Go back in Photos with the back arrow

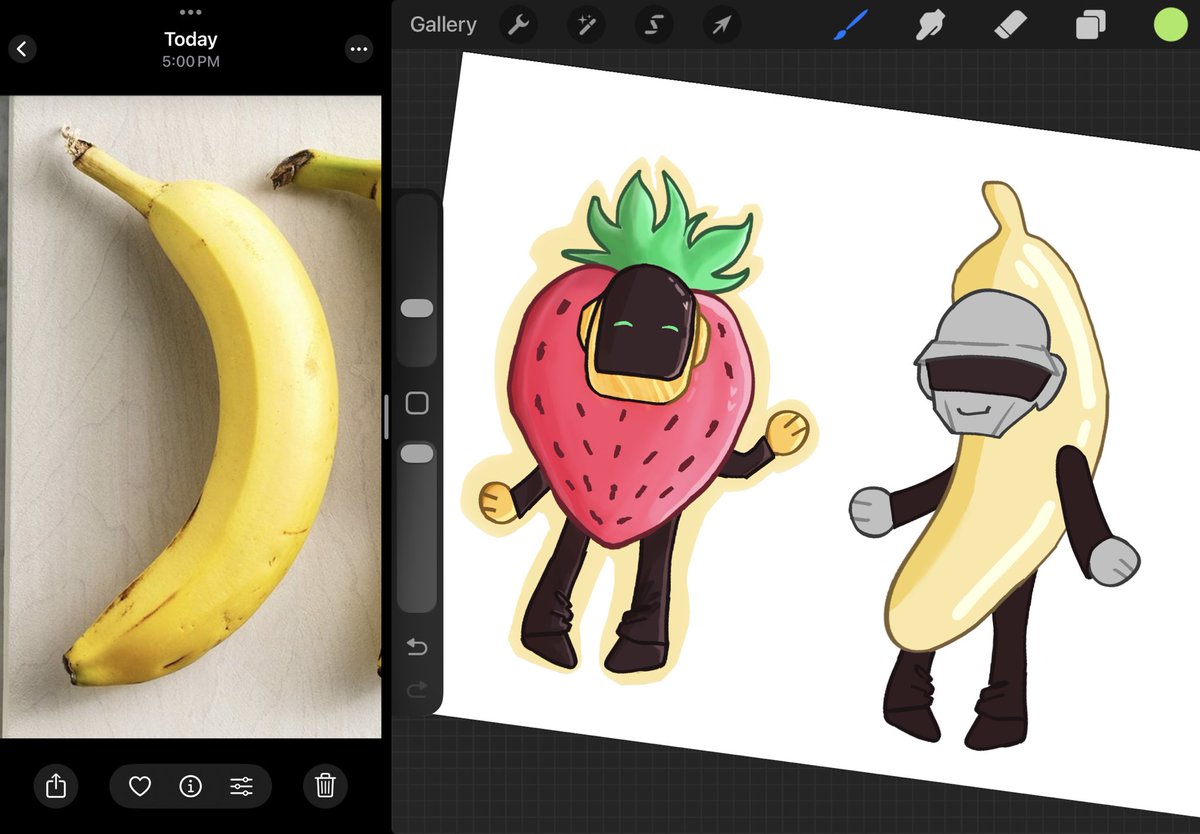coord(22,49)
